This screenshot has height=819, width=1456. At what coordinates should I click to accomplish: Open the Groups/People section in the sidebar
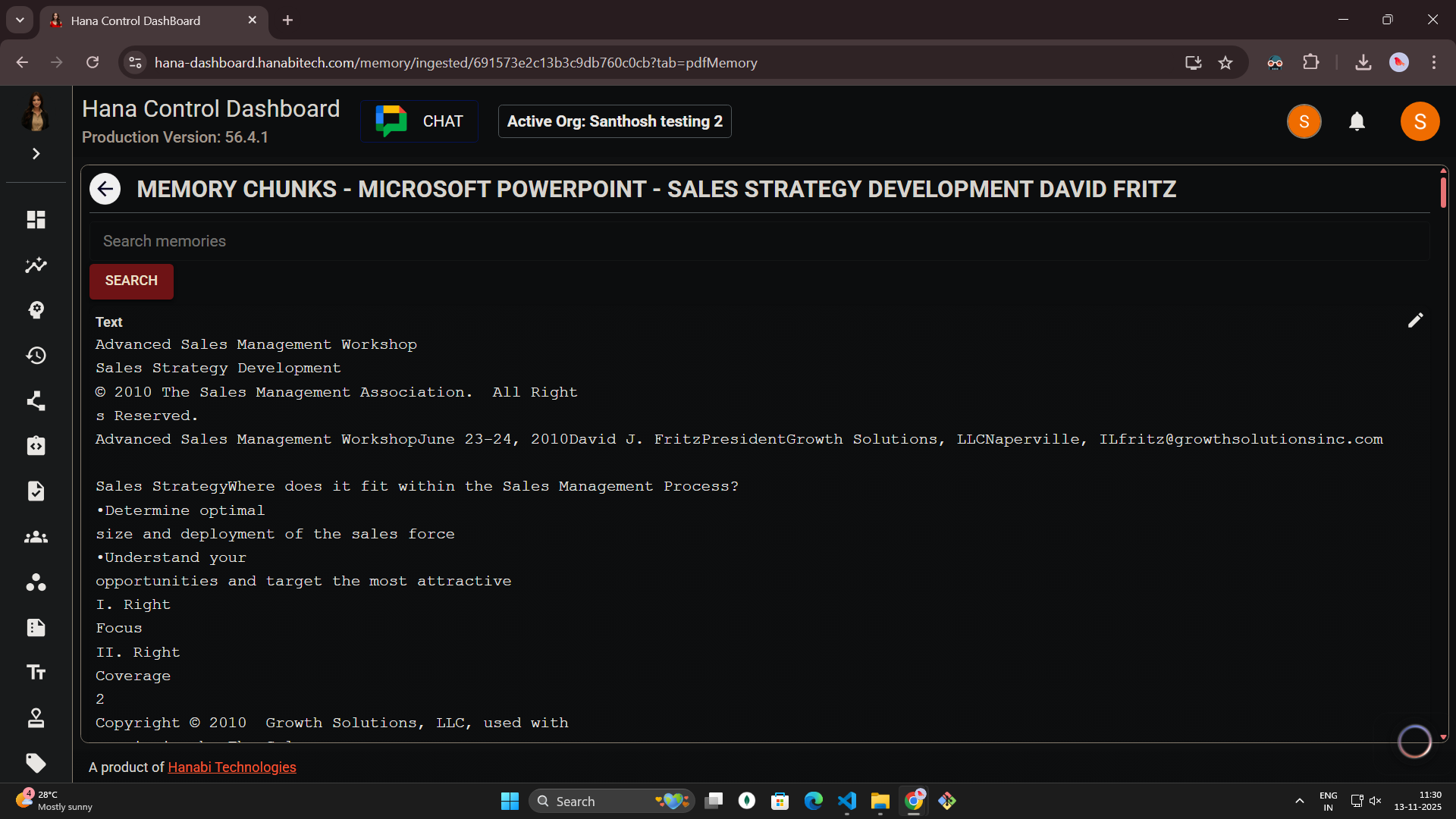pyautogui.click(x=36, y=537)
